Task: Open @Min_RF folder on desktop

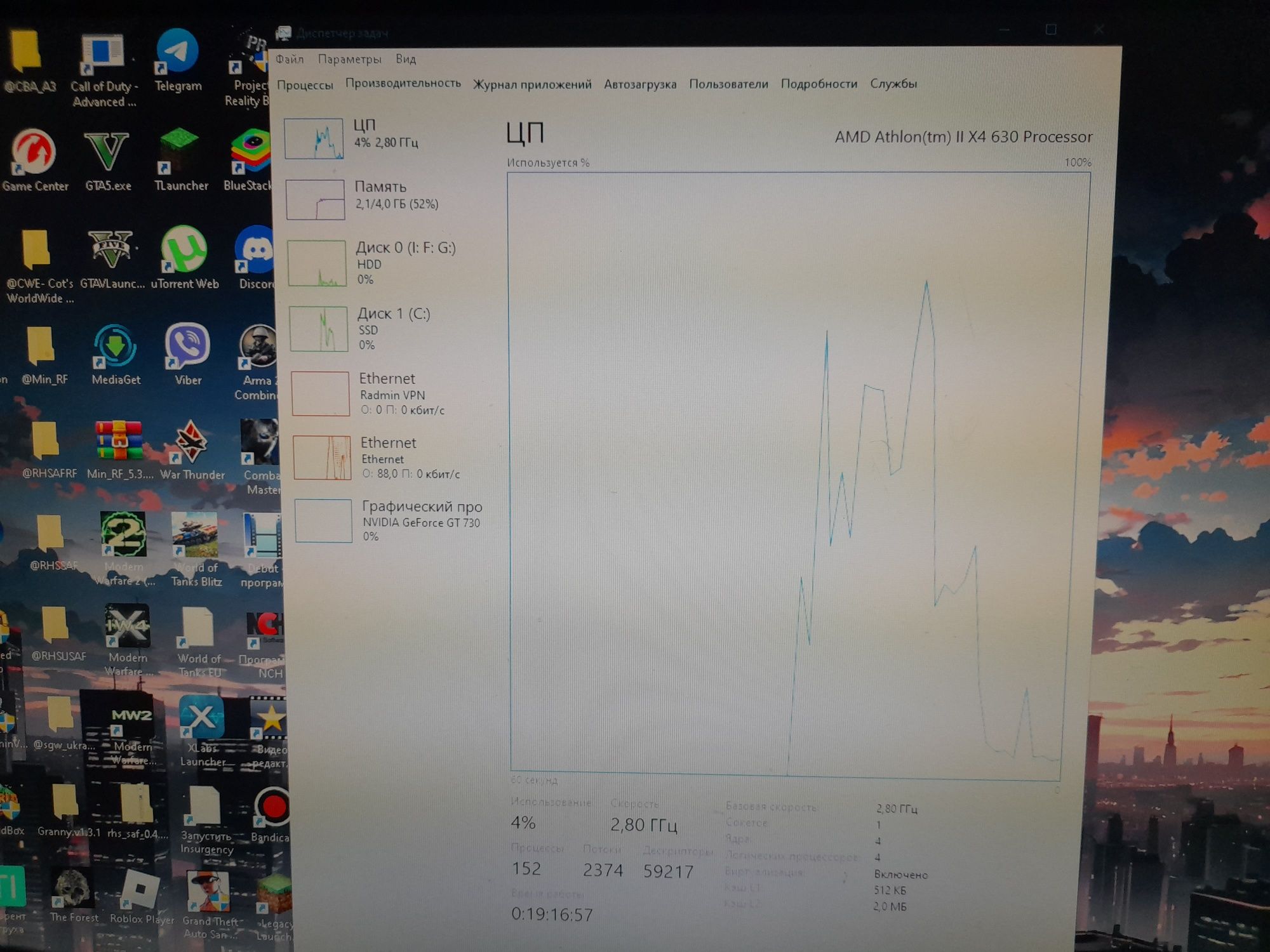Action: point(43,355)
